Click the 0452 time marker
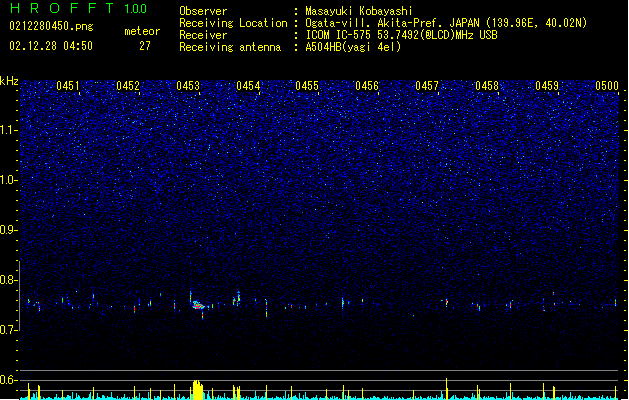629x400 pixels. (128, 86)
